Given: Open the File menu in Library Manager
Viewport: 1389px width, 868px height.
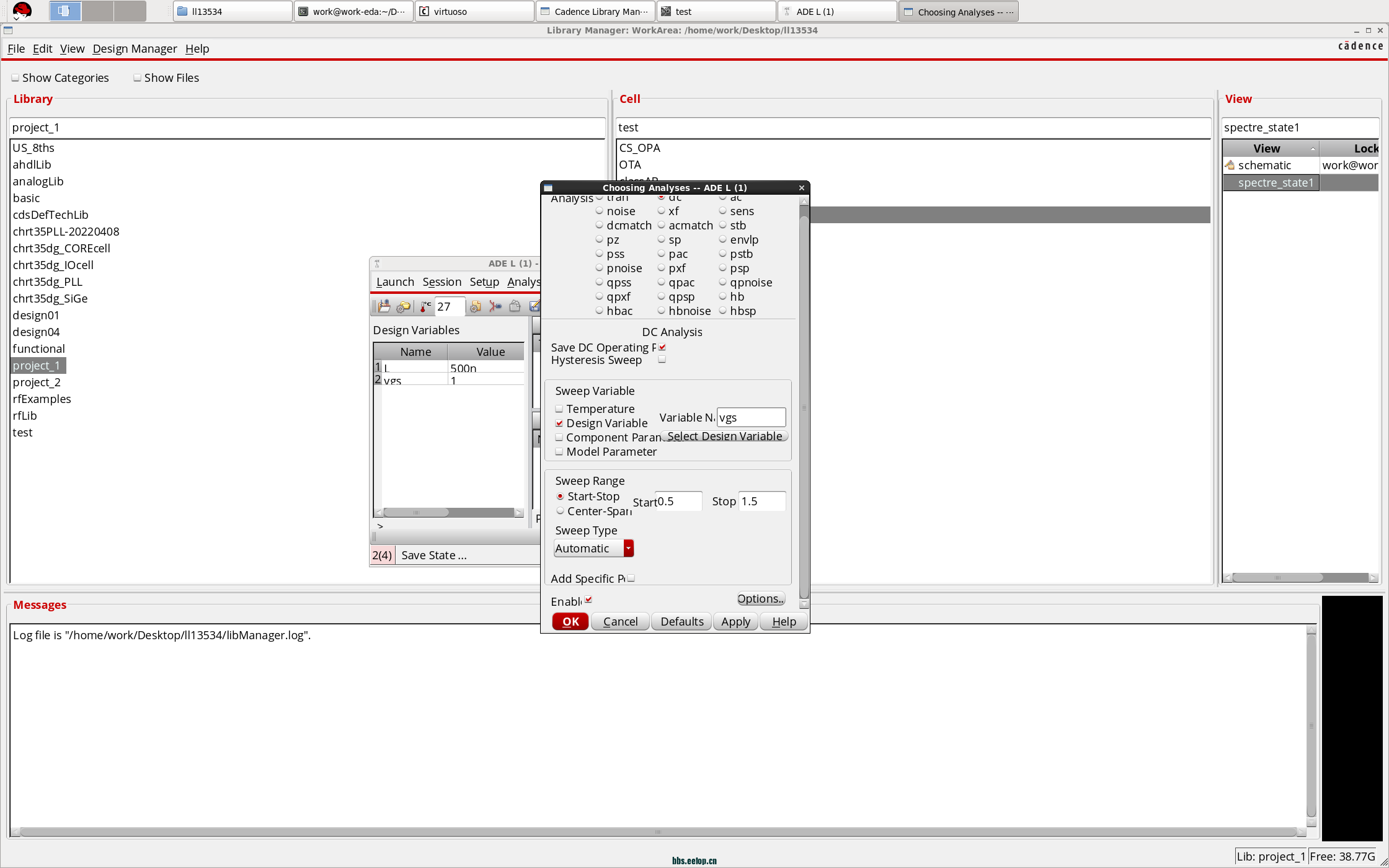Looking at the screenshot, I should (x=16, y=48).
